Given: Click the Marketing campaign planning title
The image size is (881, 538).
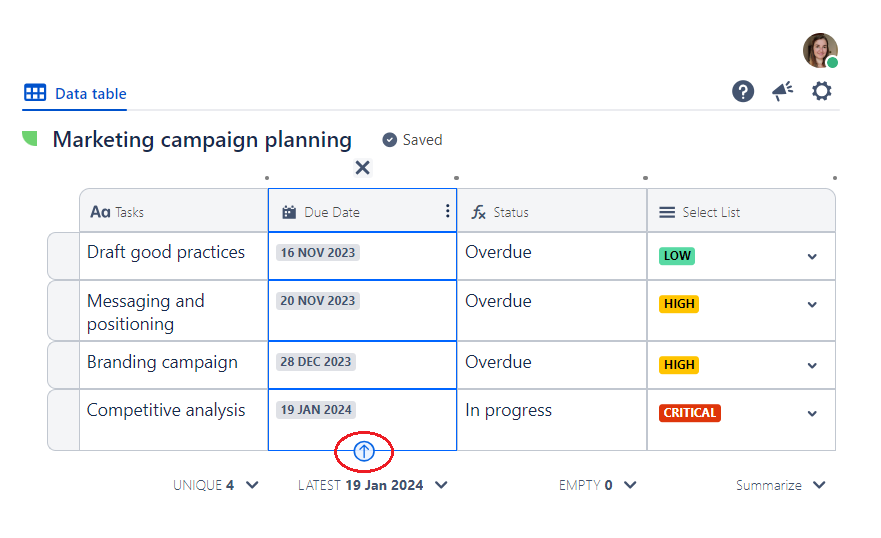Looking at the screenshot, I should pyautogui.click(x=202, y=140).
